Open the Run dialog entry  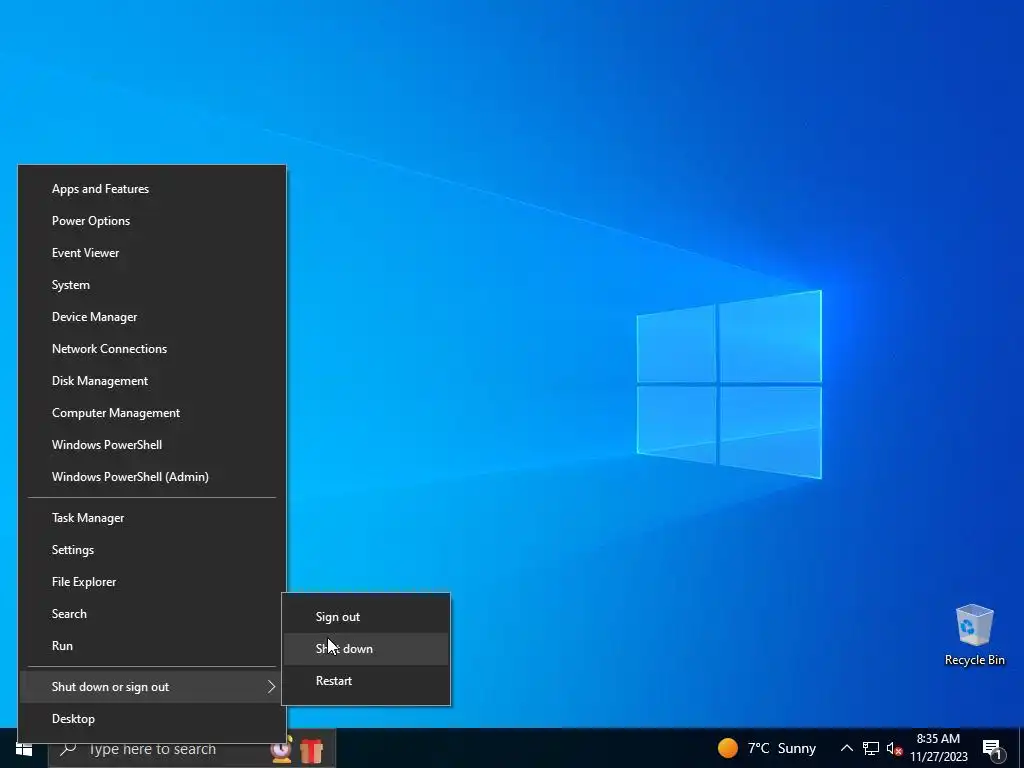152,646
